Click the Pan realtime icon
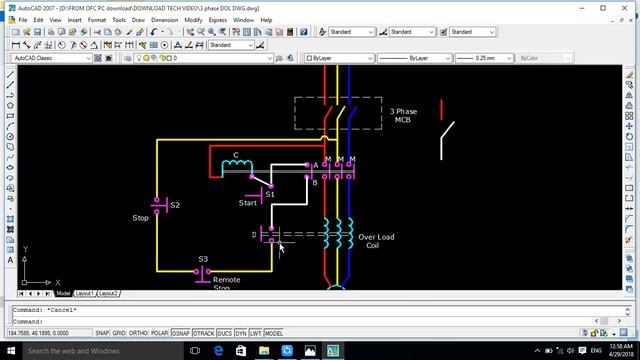This screenshot has height=360, width=640. [191, 32]
